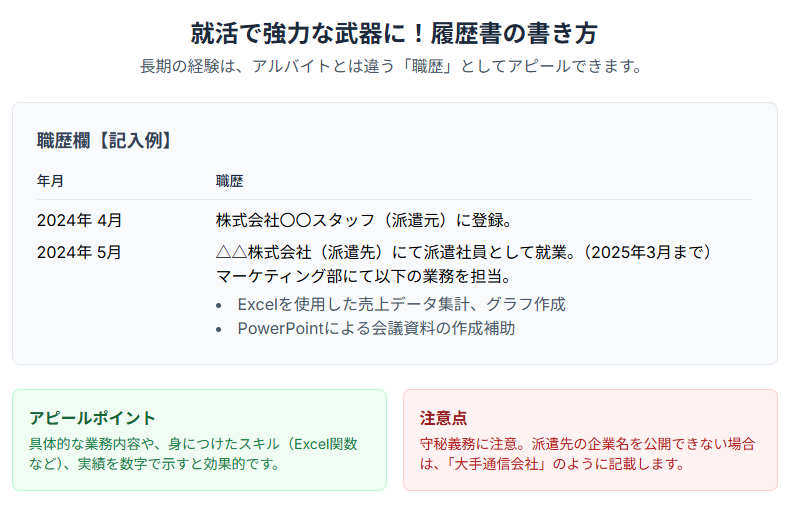Select the 職歴欄【記入例】 heading
792x512 pixels.
point(104,140)
